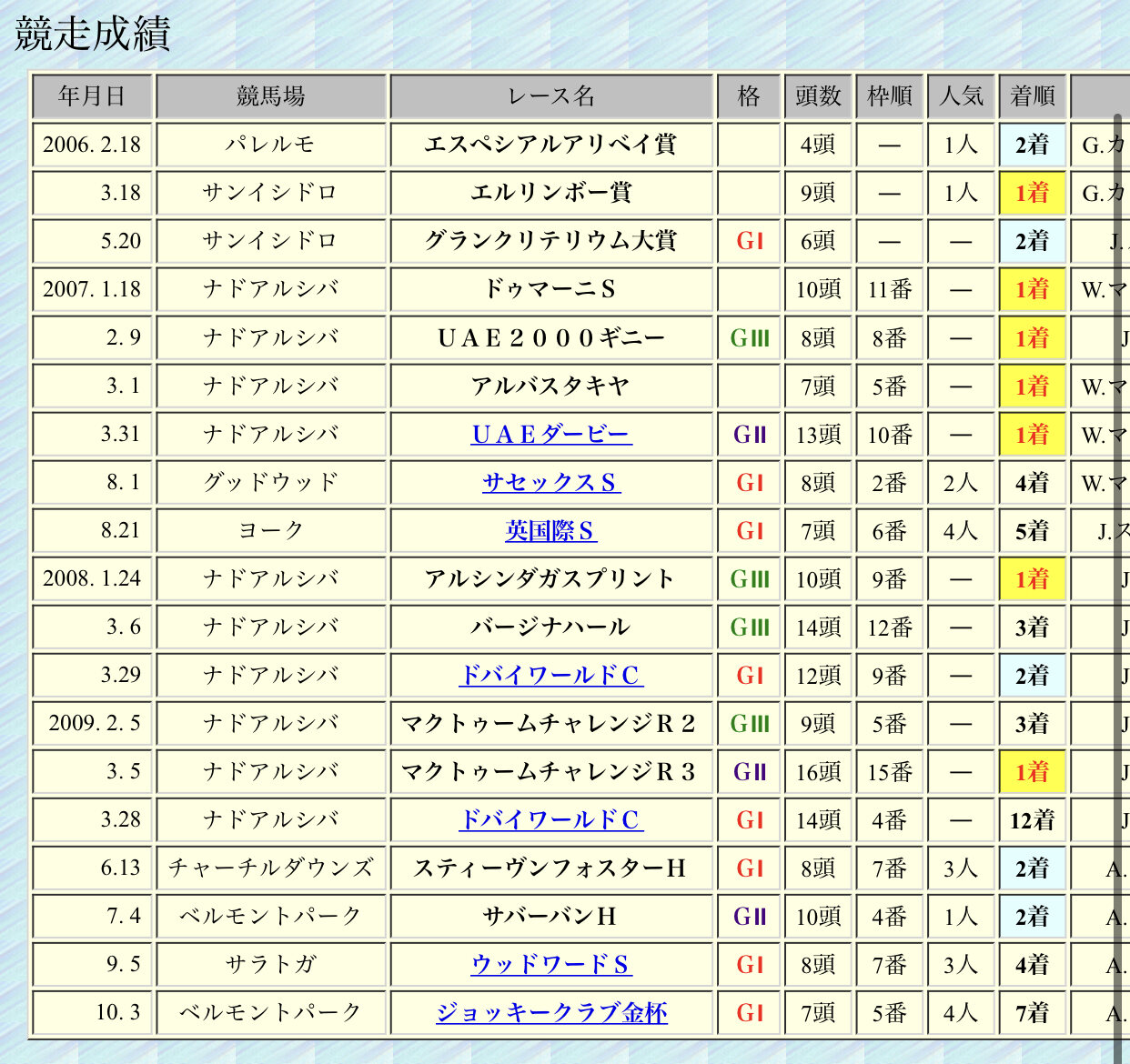This screenshot has width=1130, height=1064.
Task: Click the GII grade in サバーバンH row
Action: pos(750,917)
